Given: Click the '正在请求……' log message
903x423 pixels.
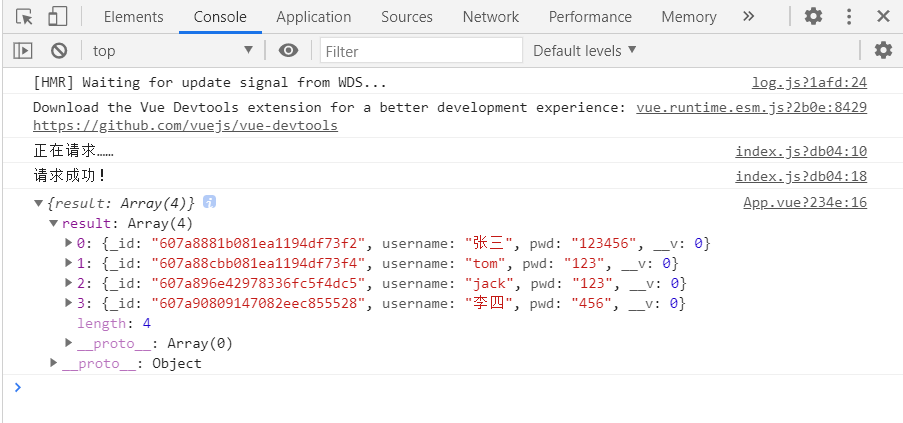Looking at the screenshot, I should [x=73, y=151].
